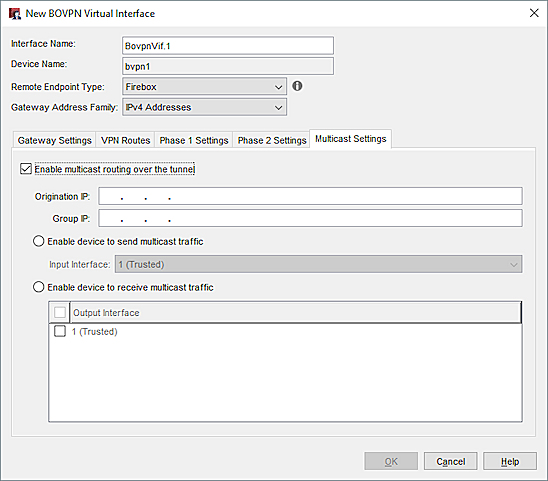
Task: Click the Device Name field
Action: point(228,66)
